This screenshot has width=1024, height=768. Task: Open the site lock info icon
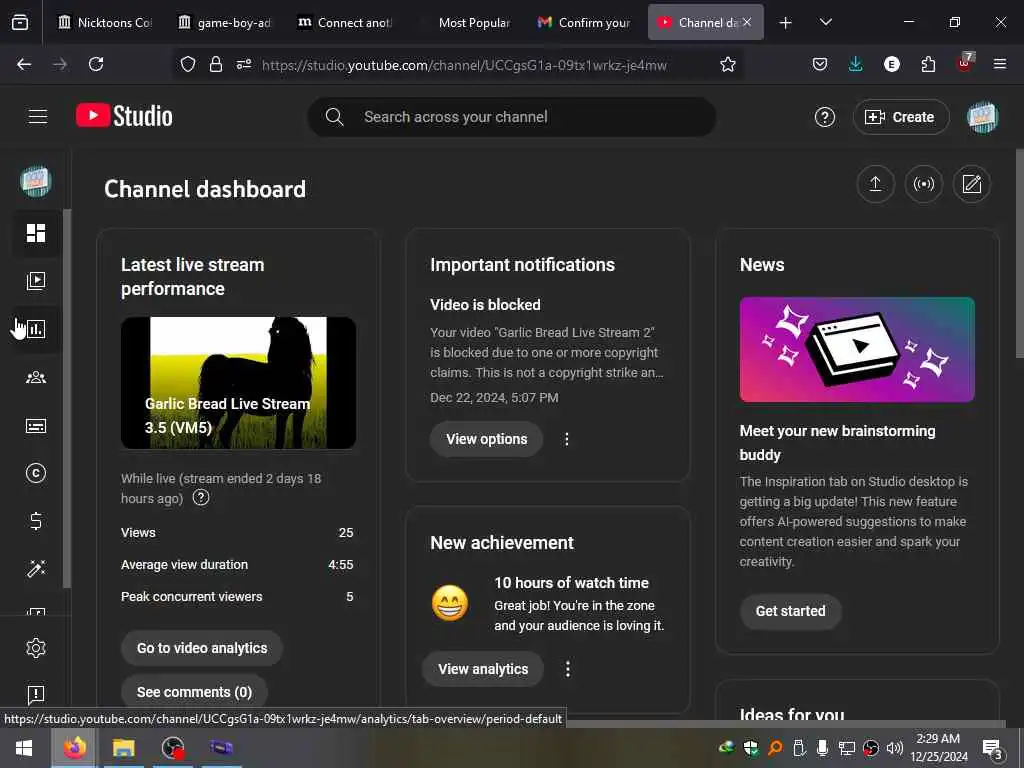point(216,64)
